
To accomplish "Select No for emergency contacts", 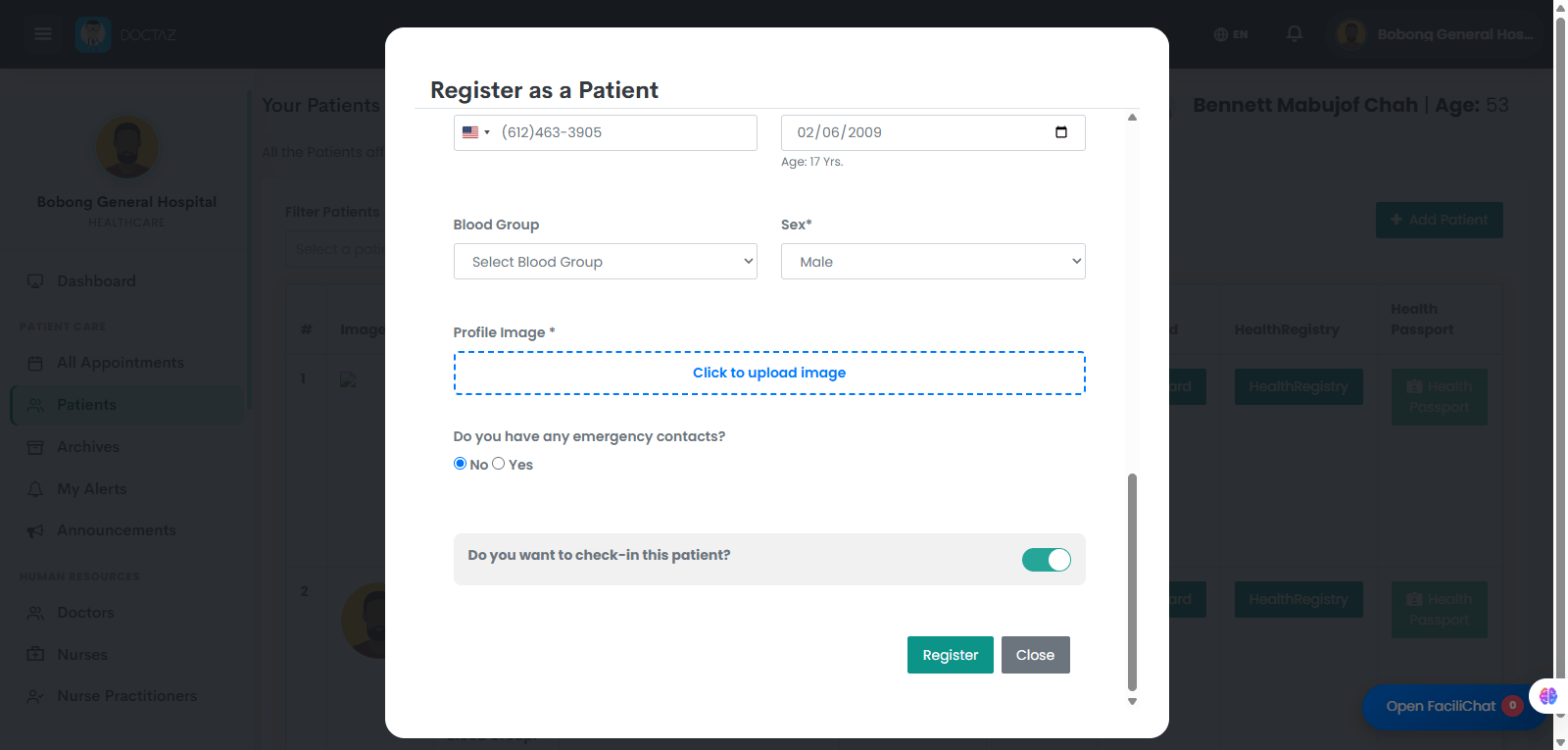I will pyautogui.click(x=460, y=464).
